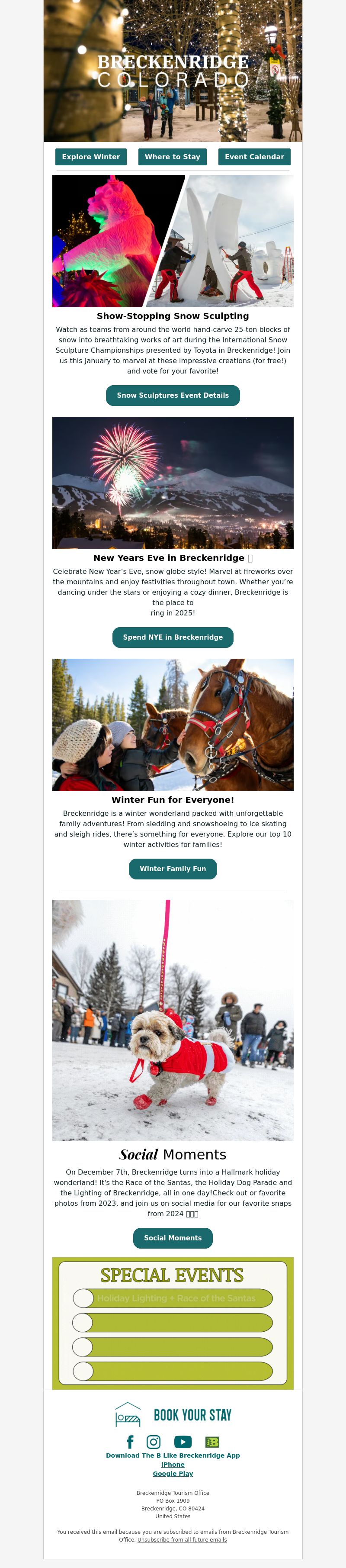The width and height of the screenshot is (346, 1568).
Task: Open the Google Play download link
Action: [173, 1474]
